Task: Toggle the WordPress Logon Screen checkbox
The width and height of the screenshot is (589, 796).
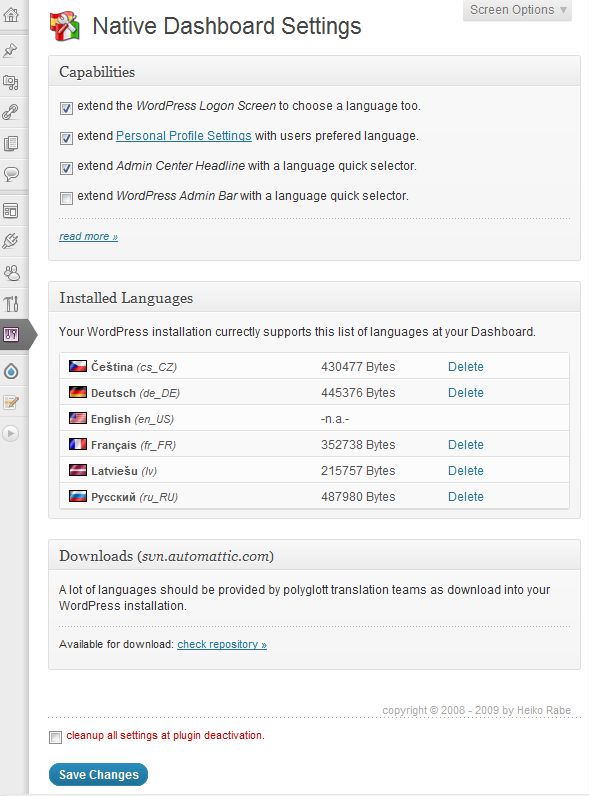Action: (x=66, y=108)
